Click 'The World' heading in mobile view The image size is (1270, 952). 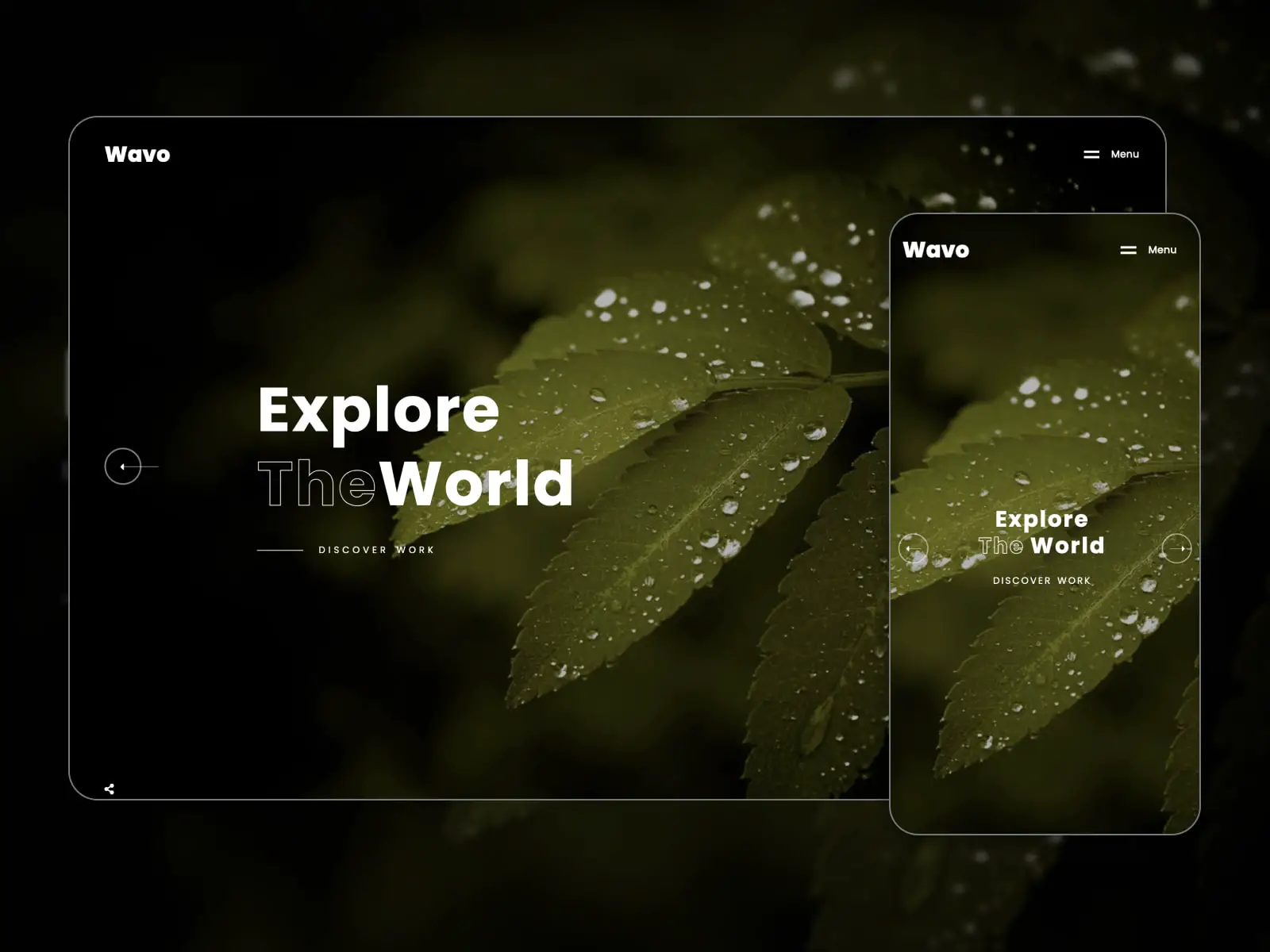pyautogui.click(x=1041, y=546)
